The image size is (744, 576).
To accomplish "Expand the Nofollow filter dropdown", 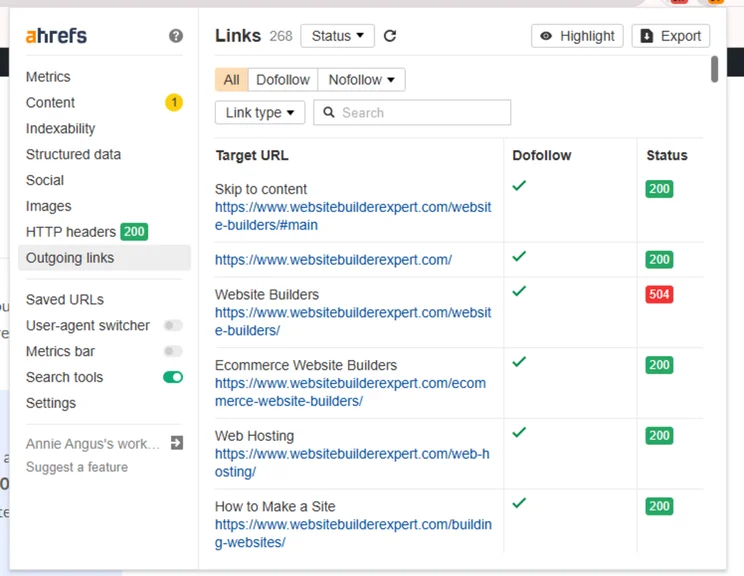I will 362,80.
